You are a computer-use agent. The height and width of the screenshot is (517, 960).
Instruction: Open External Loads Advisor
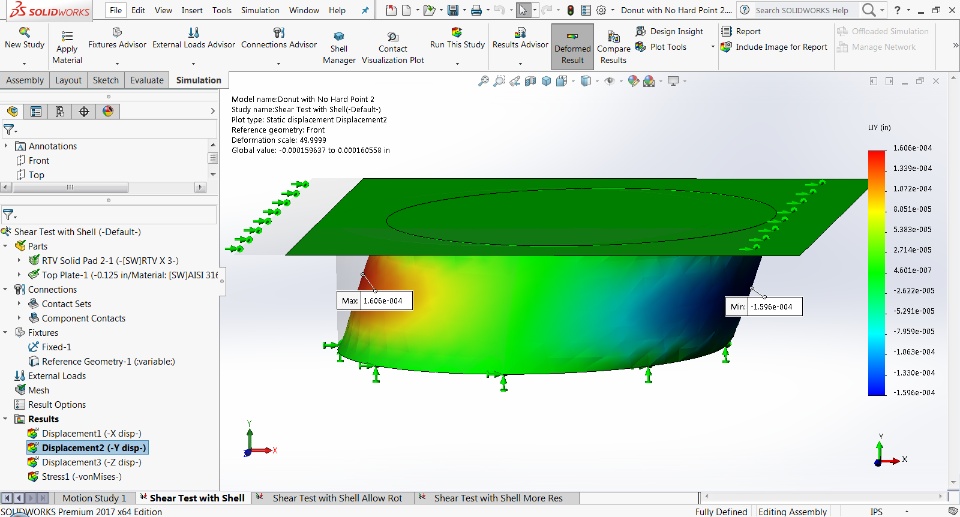click(193, 38)
